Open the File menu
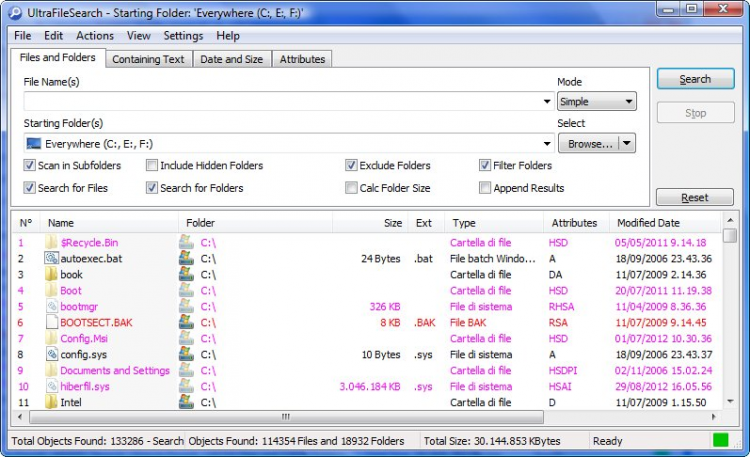The image size is (750, 457). click(22, 35)
